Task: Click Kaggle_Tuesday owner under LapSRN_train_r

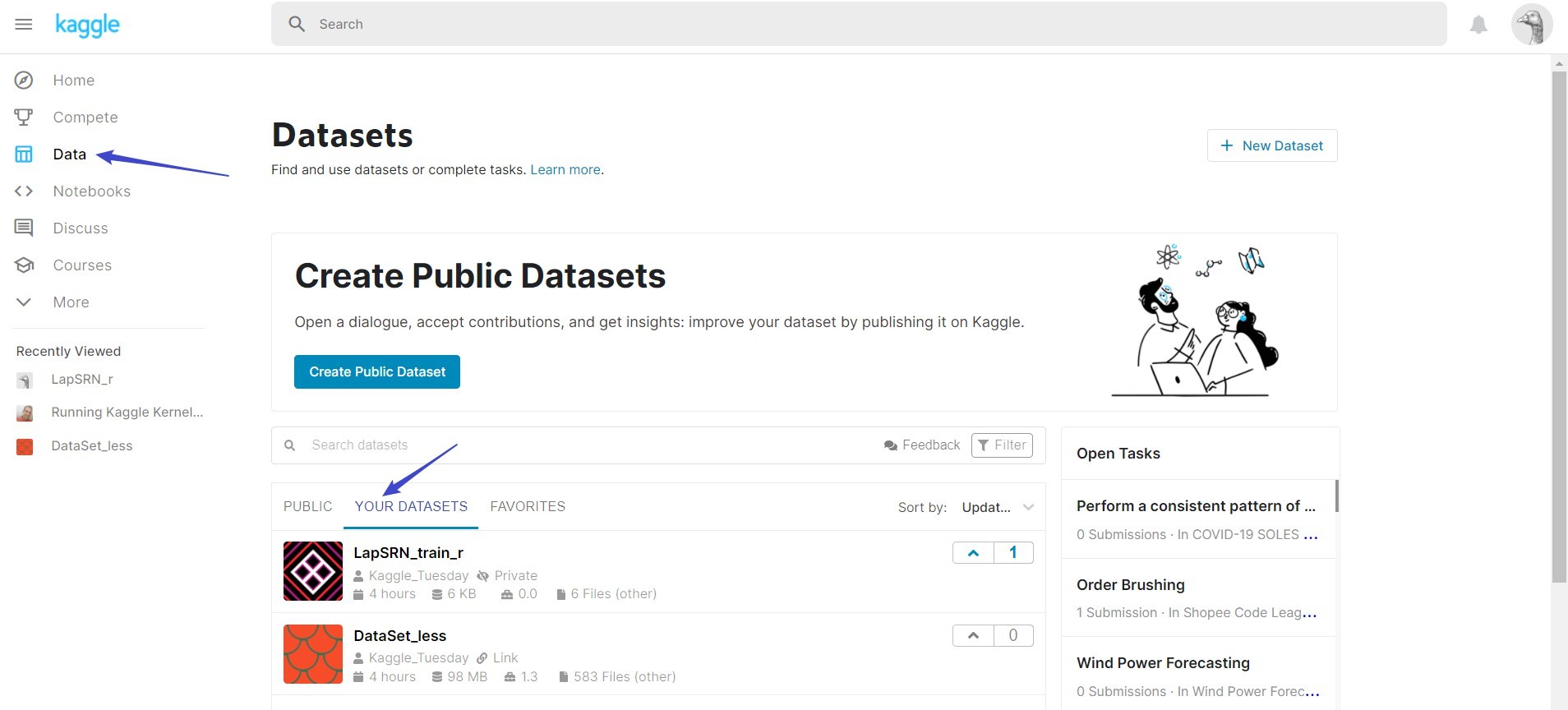Action: coord(418,576)
